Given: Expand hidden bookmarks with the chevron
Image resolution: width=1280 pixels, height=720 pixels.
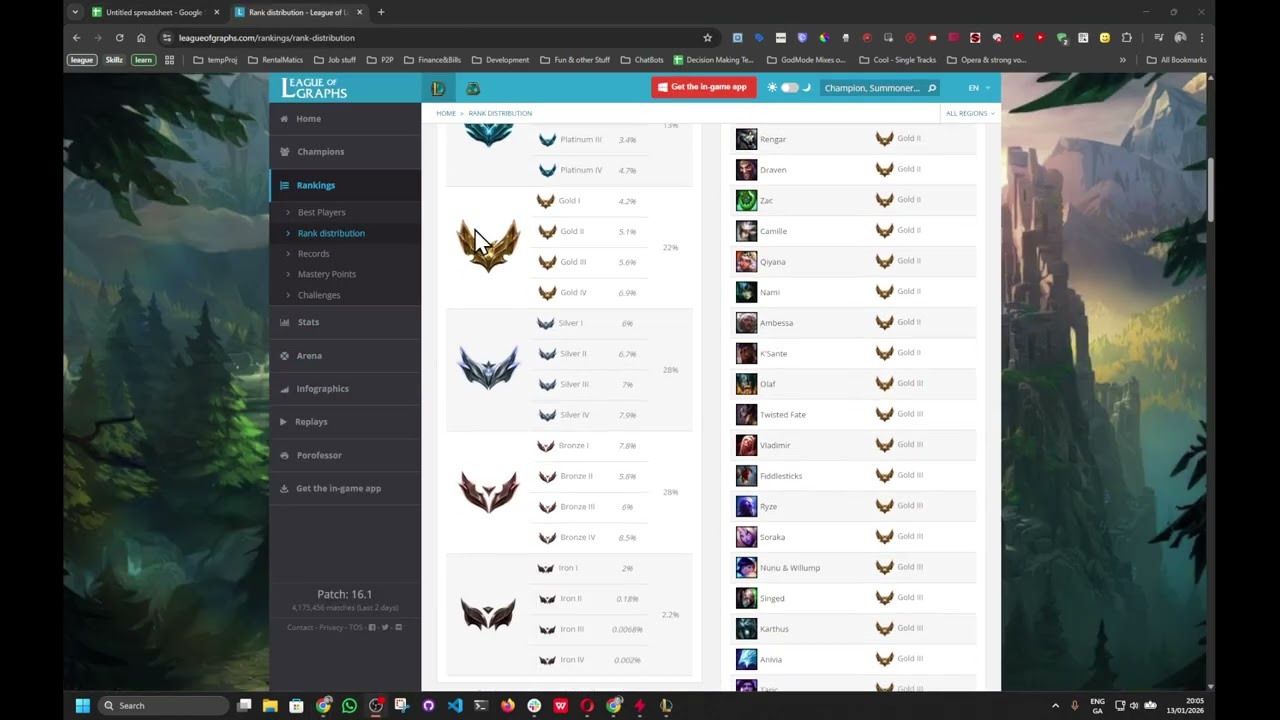Looking at the screenshot, I should click(x=1122, y=60).
